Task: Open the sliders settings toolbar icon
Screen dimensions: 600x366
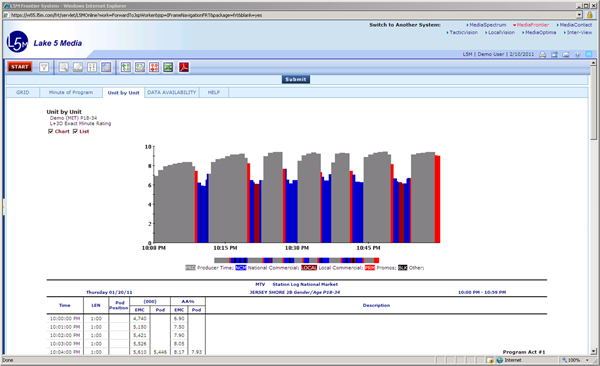Action: pyautogui.click(x=92, y=67)
